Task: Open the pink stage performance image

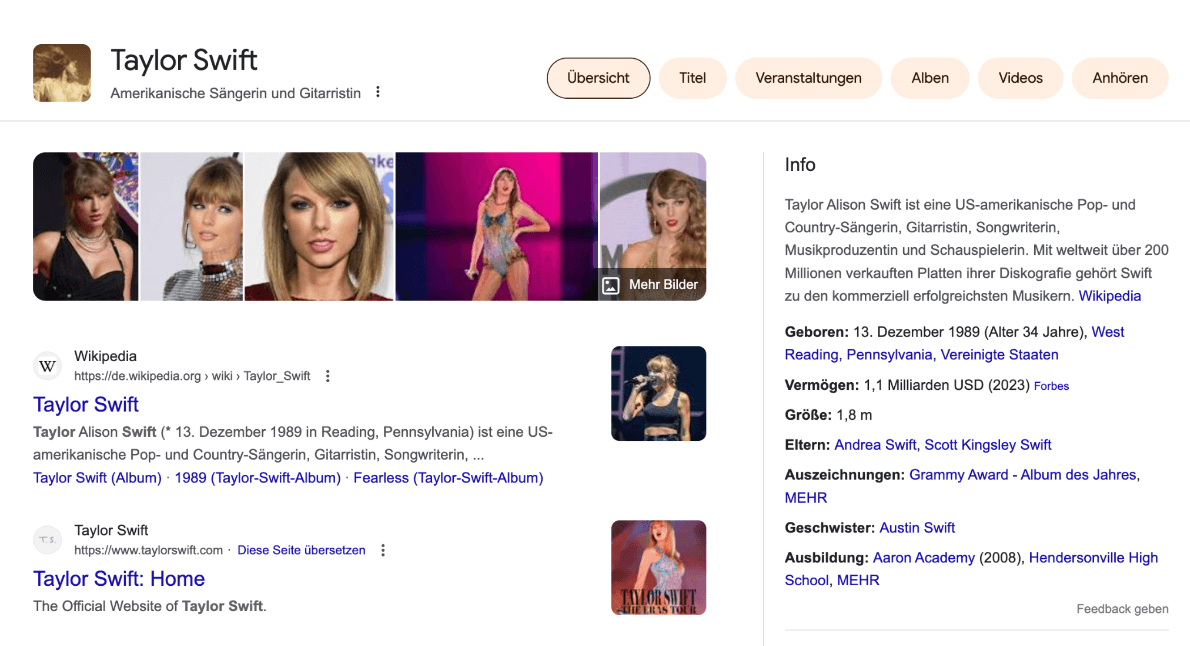Action: pos(496,226)
